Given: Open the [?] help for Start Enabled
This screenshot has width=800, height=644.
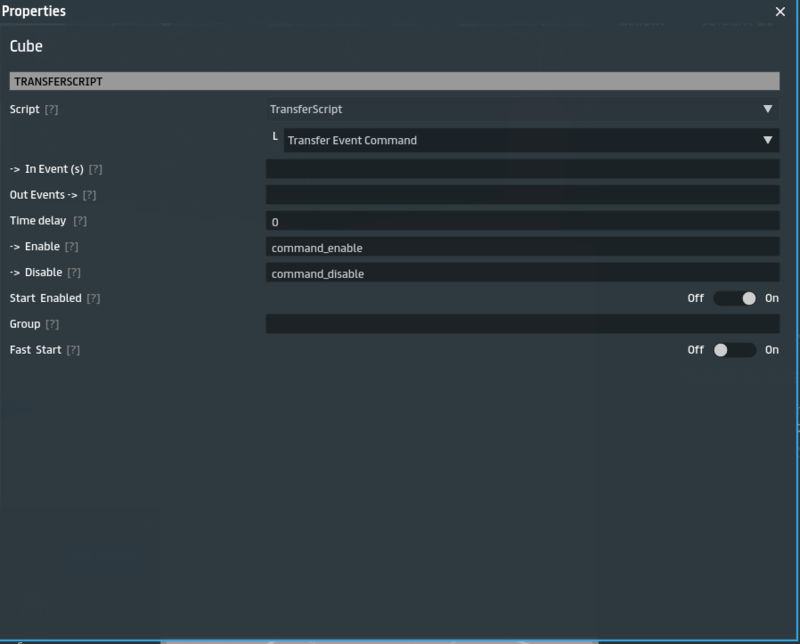Looking at the screenshot, I should (93, 299).
